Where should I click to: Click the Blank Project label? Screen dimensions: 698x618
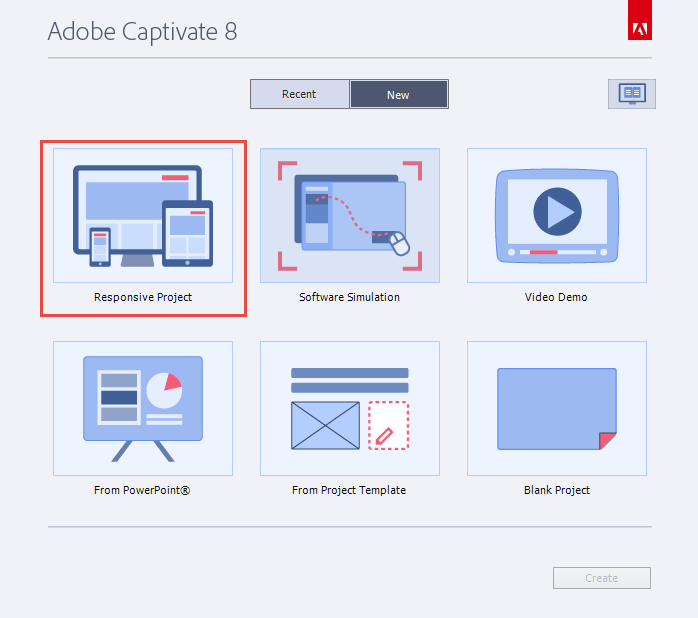[x=557, y=490]
